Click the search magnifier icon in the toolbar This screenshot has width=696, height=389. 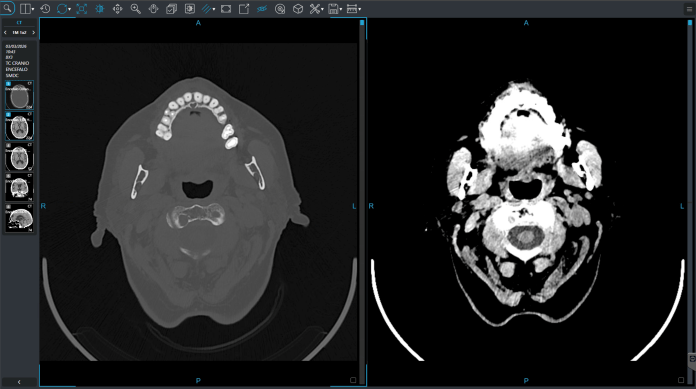(x=8, y=8)
